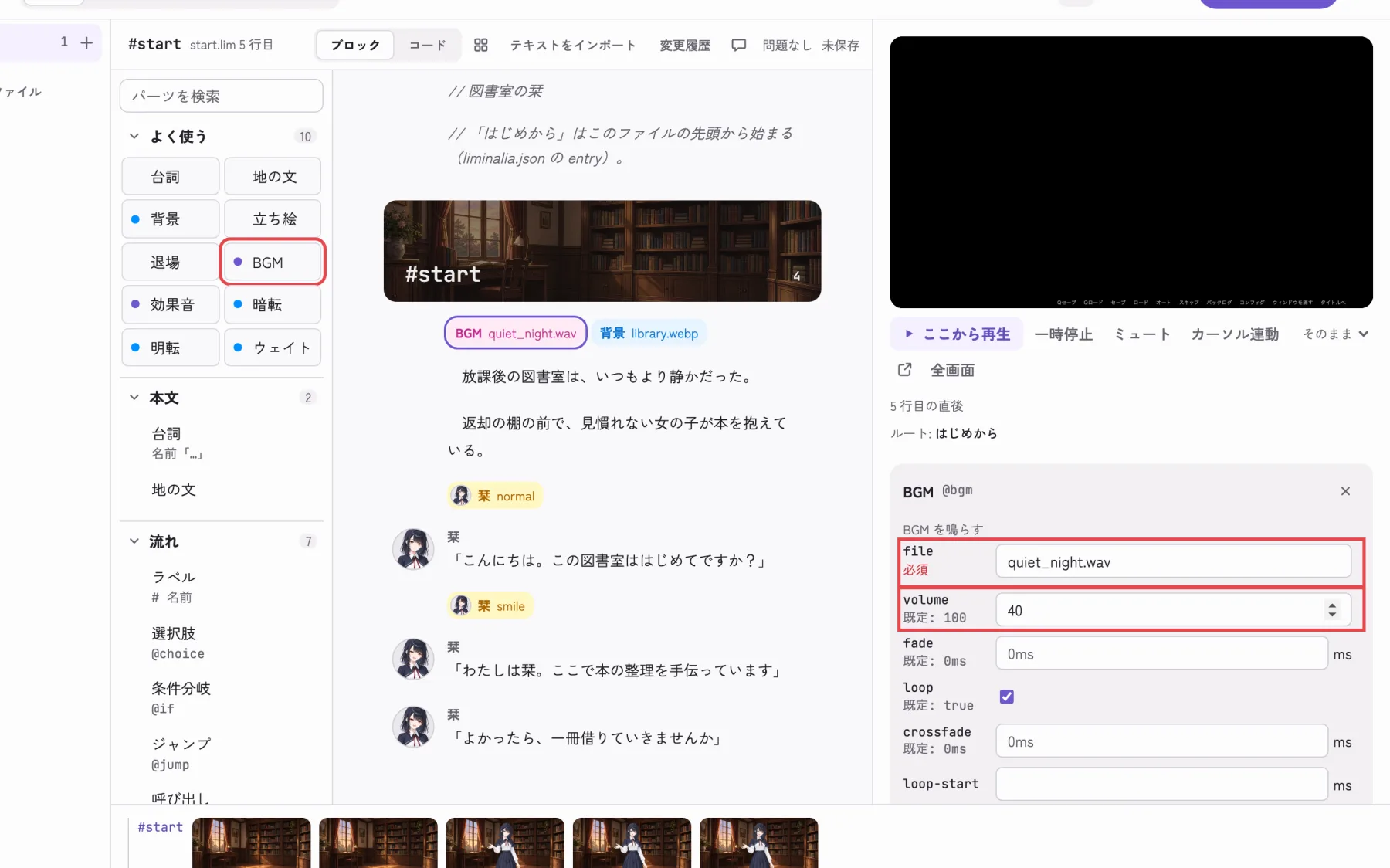The image size is (1390, 868).
Task: Switch to ブロック tab
Action: (355, 45)
